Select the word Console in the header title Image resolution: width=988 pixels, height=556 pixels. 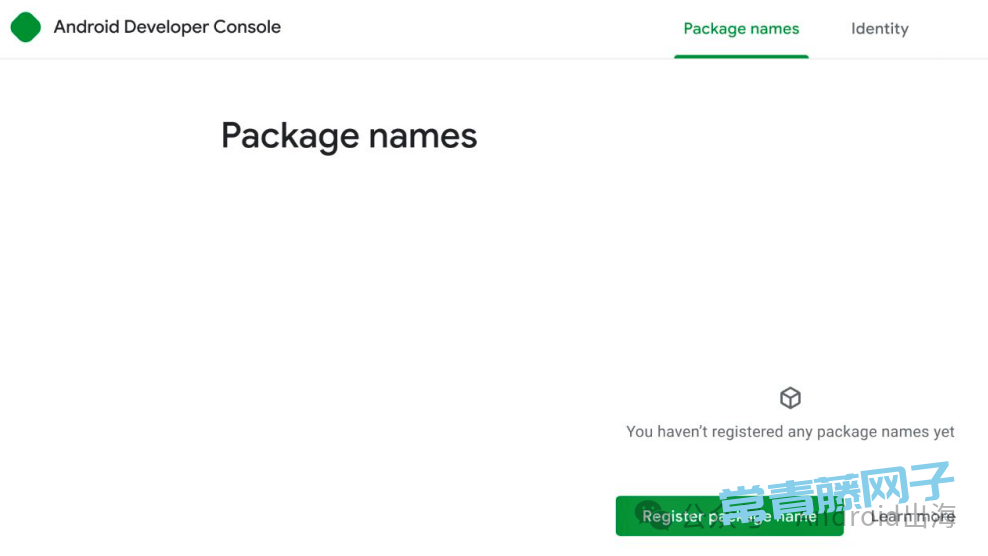click(x=247, y=27)
